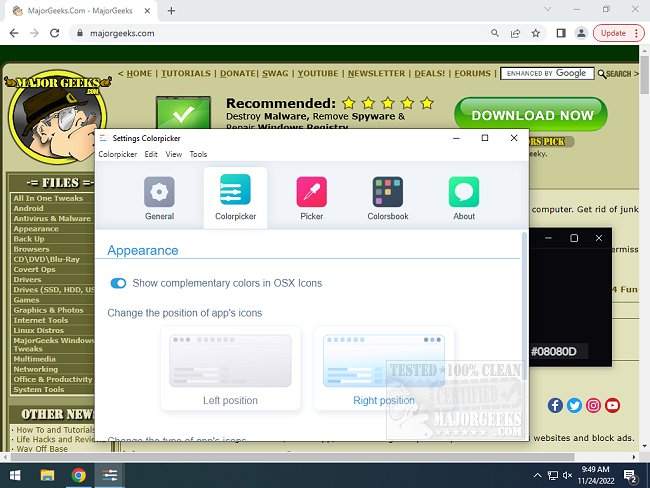Open the Antivirus & Malware category

pyautogui.click(x=52, y=219)
